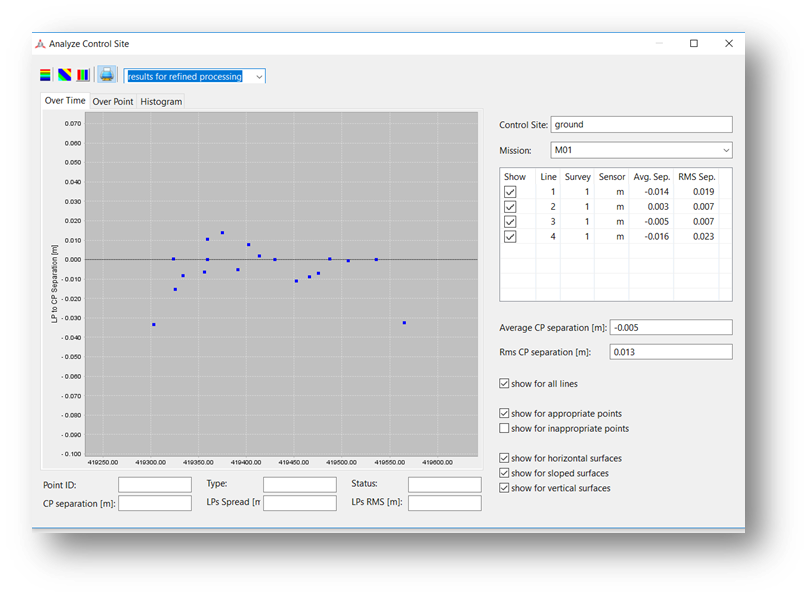Enable show for inappropriate points
This screenshot has height=598, width=810.
504,428
